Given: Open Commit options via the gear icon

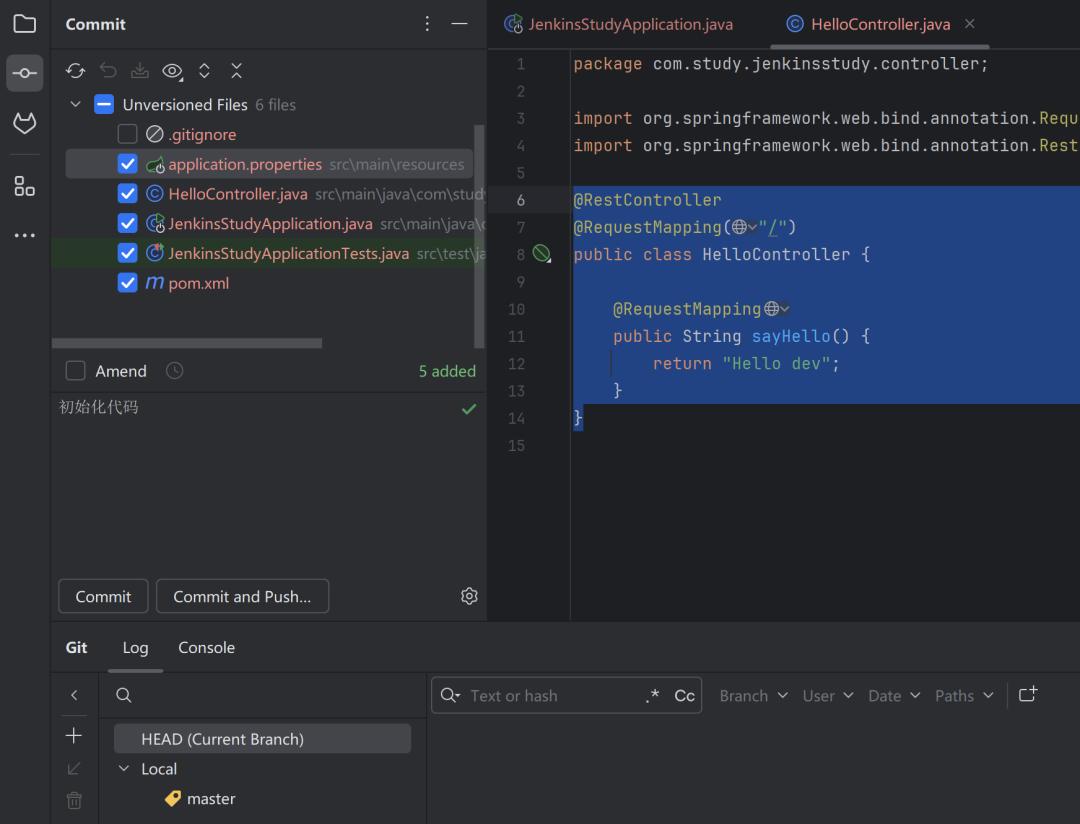Looking at the screenshot, I should point(469,595).
